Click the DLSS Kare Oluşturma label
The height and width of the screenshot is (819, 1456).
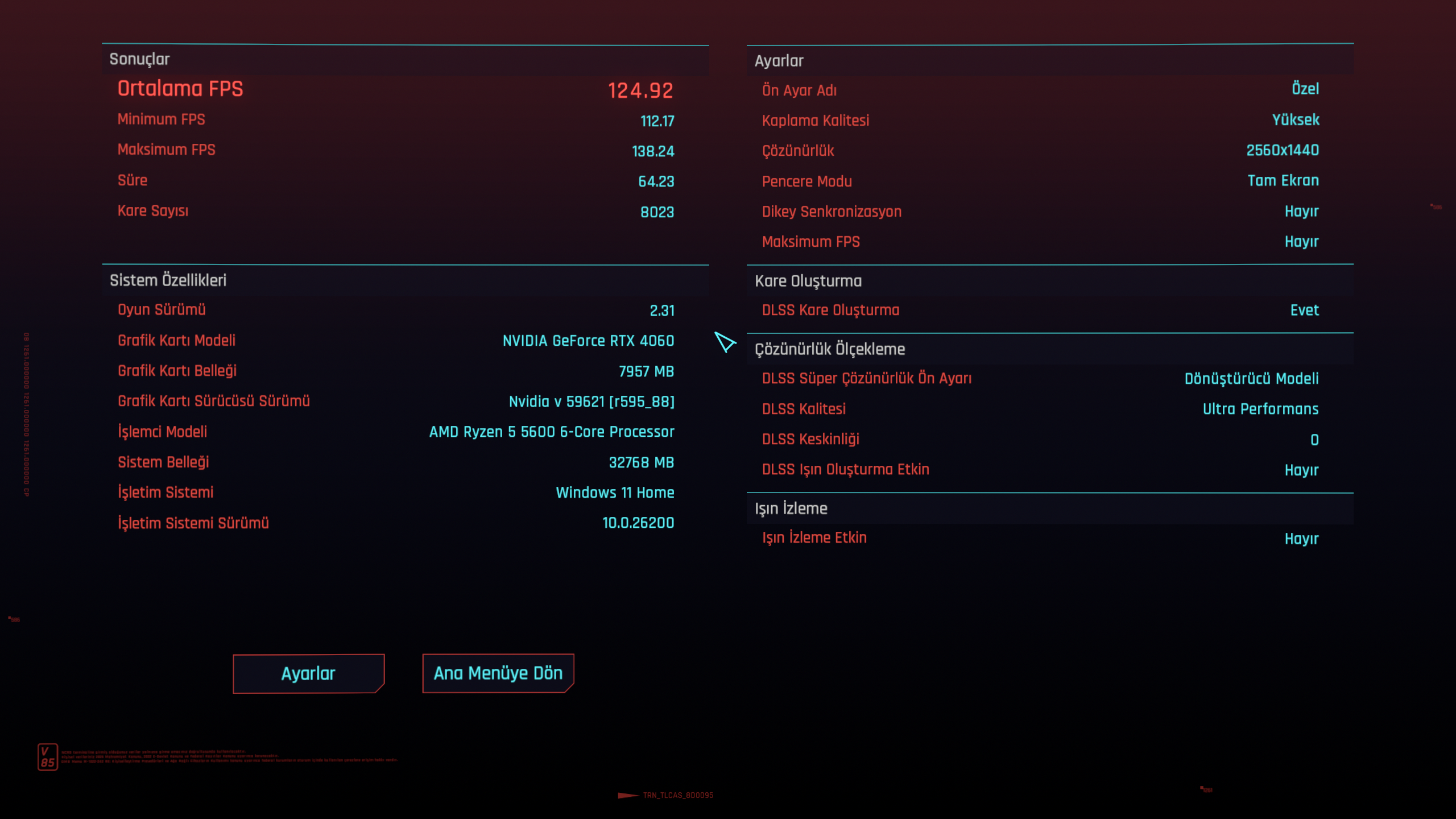pyautogui.click(x=830, y=310)
